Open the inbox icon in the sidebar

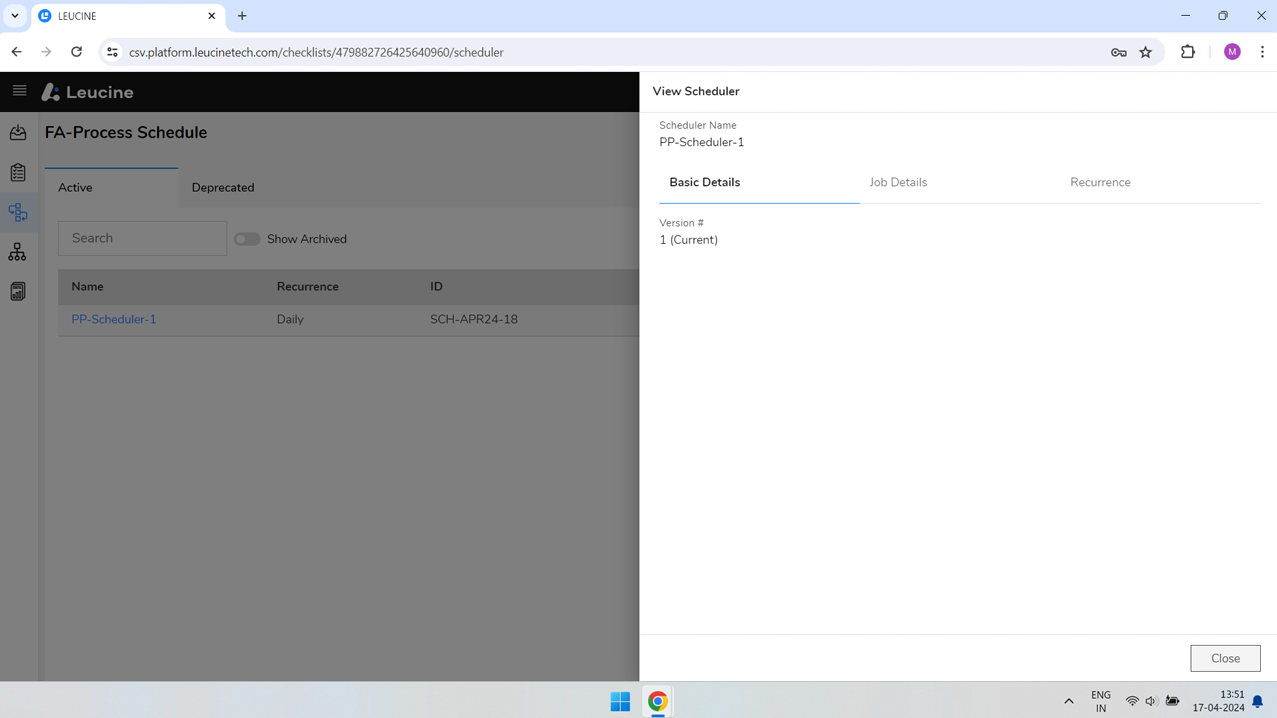[x=18, y=132]
